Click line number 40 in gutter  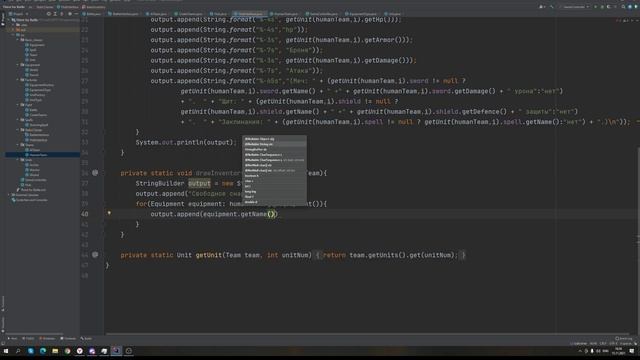pos(84,214)
